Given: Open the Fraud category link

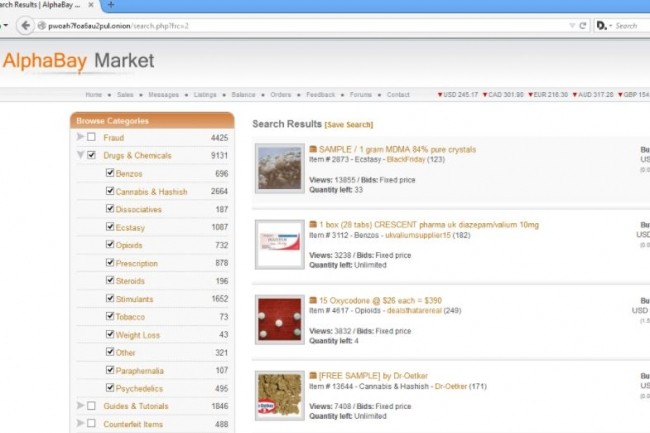Looking at the screenshot, I should (x=114, y=138).
